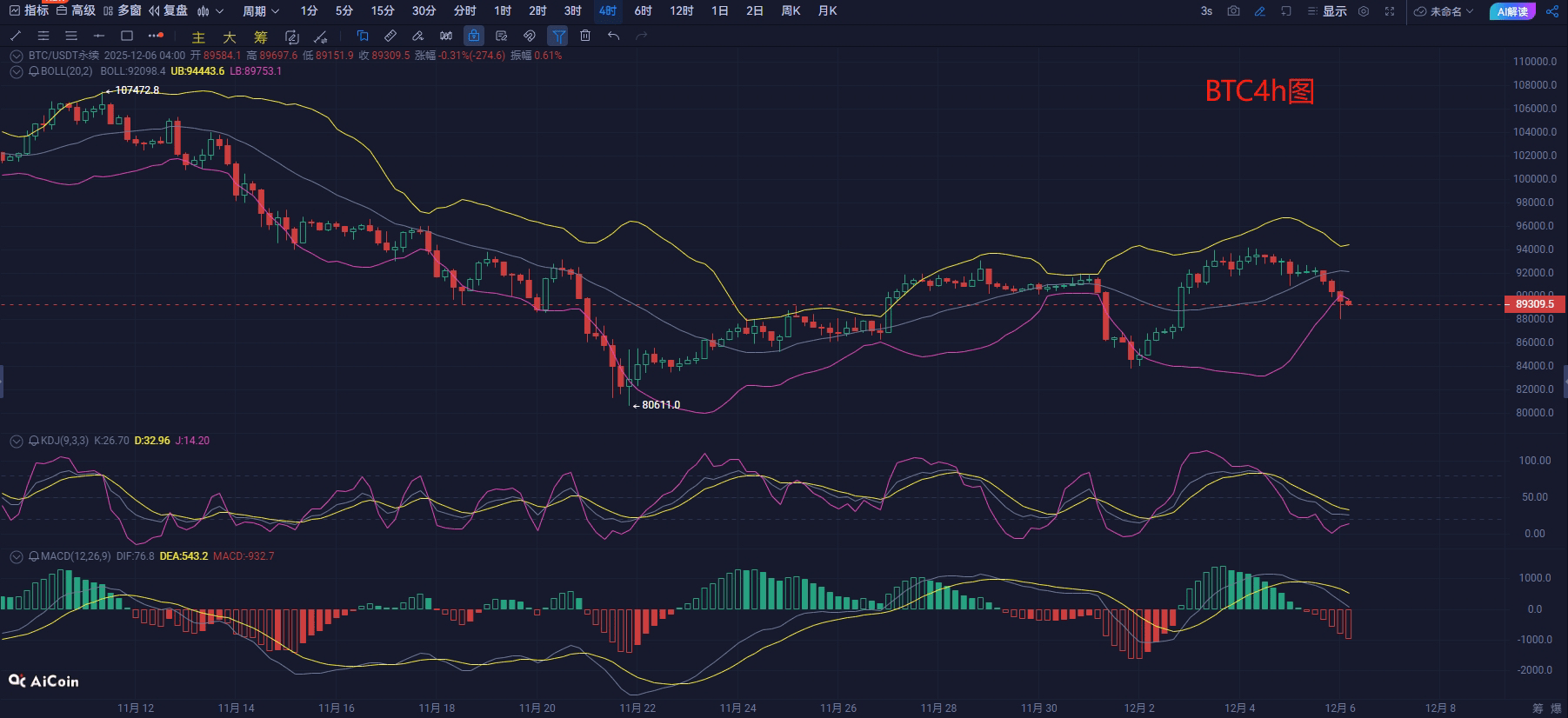Select the trend line drawing tool
The width and height of the screenshot is (1568, 718).
tap(16, 36)
